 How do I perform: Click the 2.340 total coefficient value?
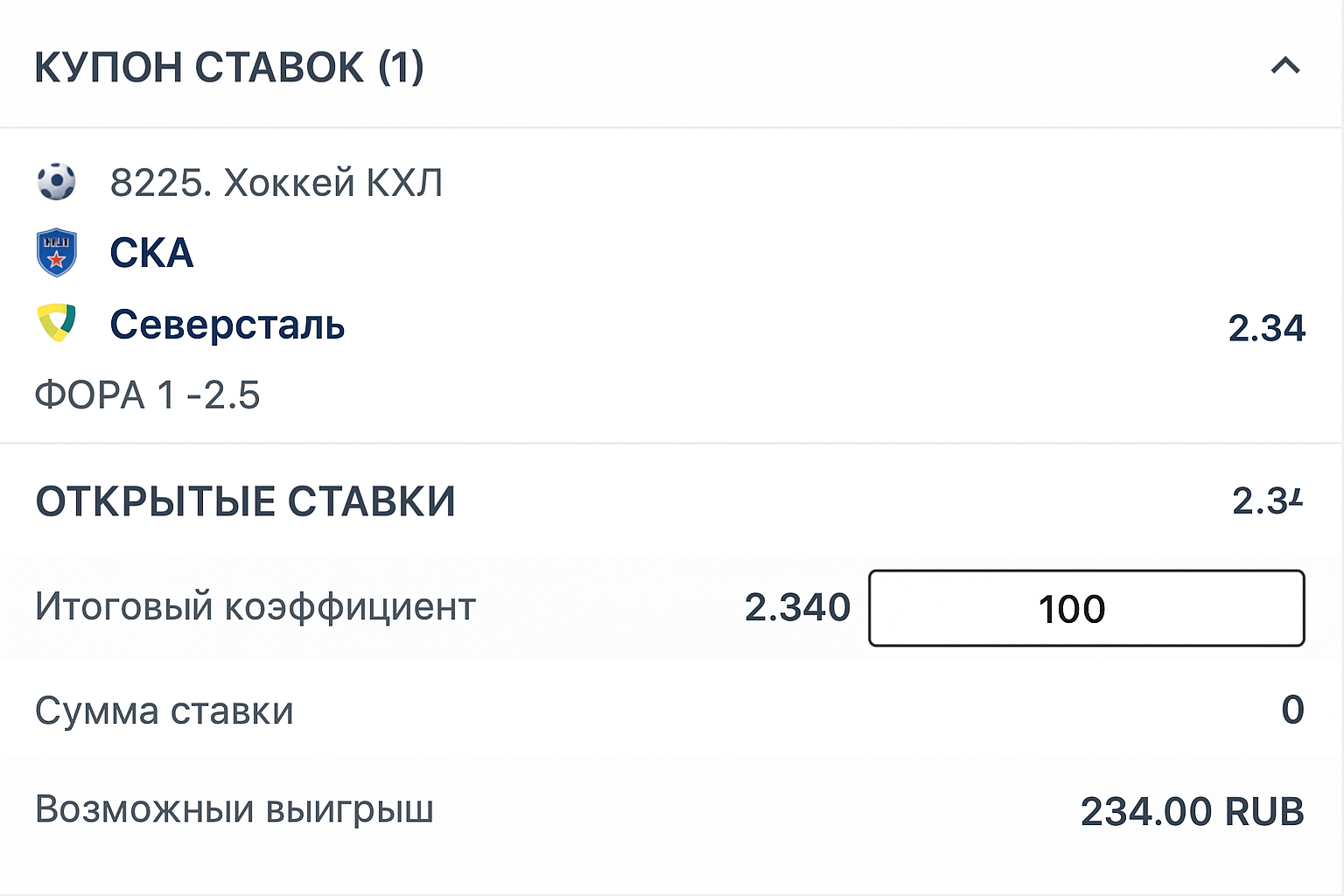[797, 607]
